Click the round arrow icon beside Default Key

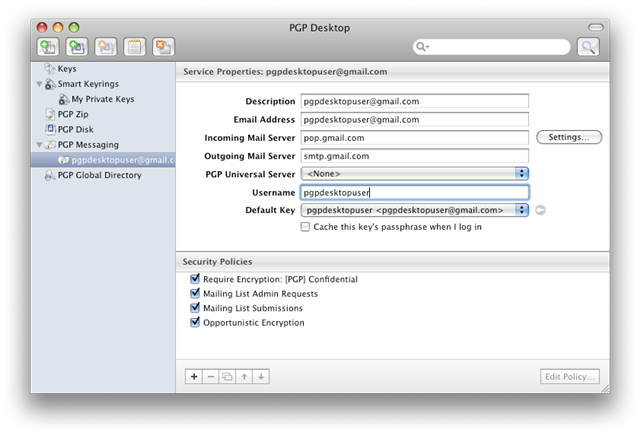(540, 210)
